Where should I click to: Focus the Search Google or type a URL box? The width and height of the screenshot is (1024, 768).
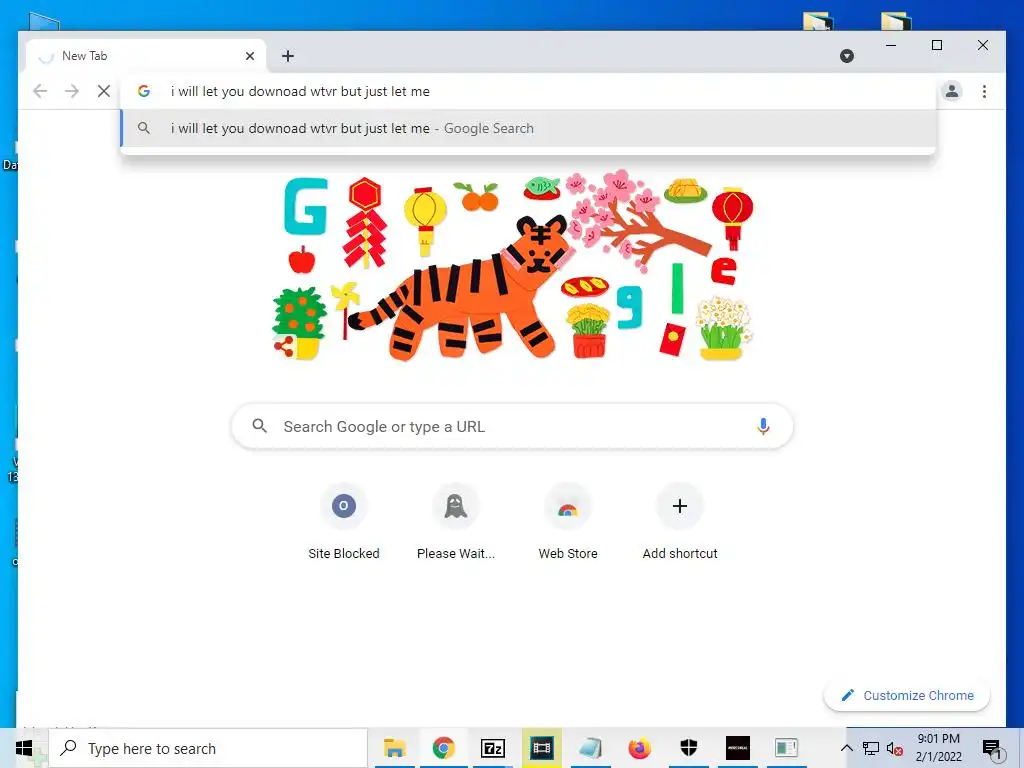click(x=513, y=426)
